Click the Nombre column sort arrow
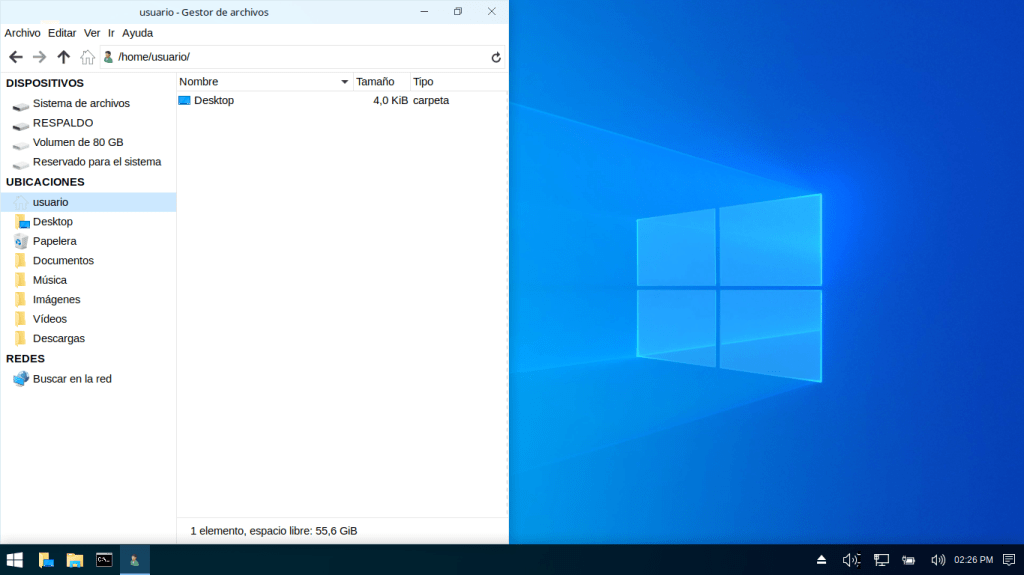This screenshot has height=575, width=1024. [345, 82]
